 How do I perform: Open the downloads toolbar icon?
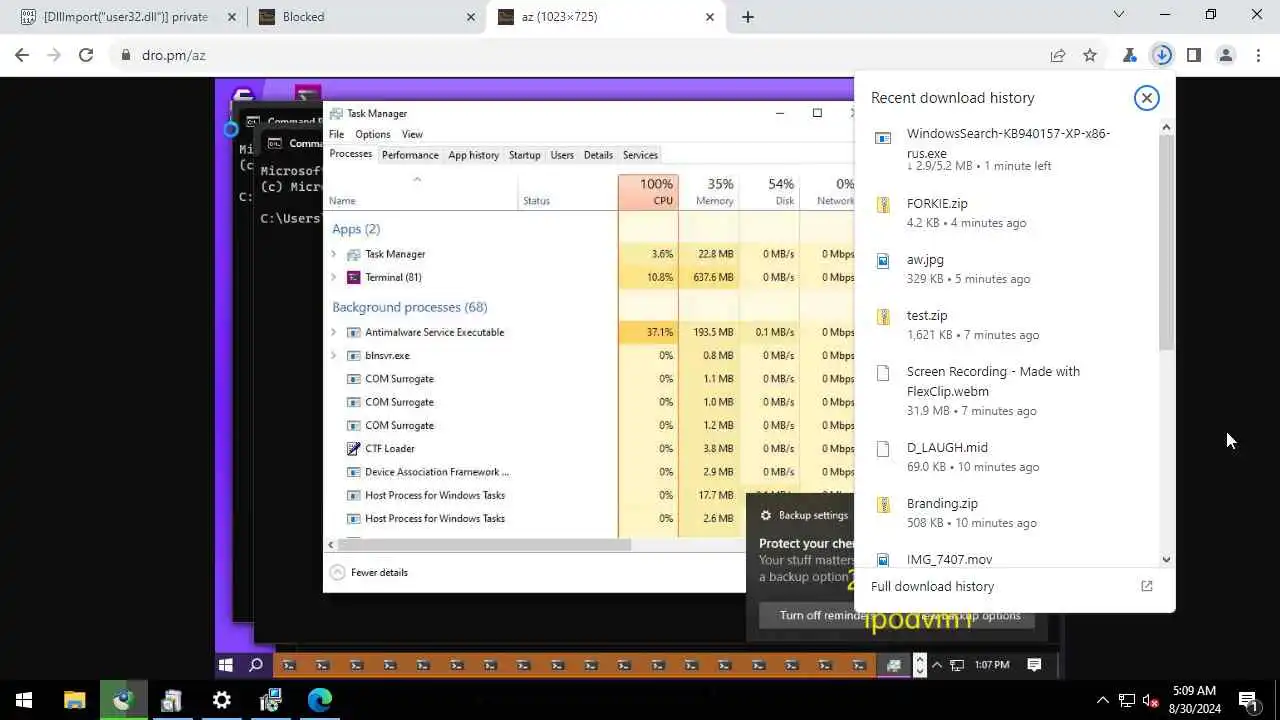tap(1161, 56)
